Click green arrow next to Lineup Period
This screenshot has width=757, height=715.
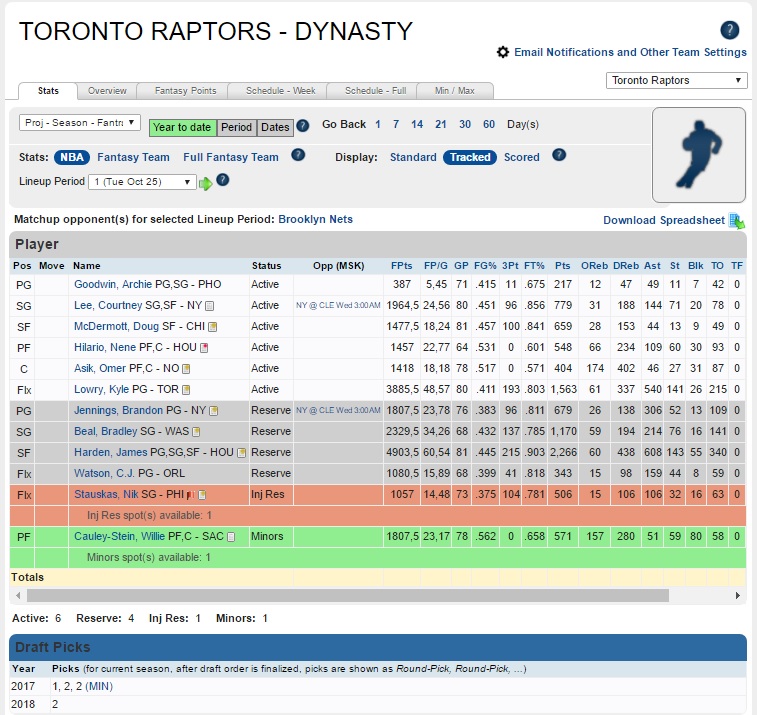206,183
